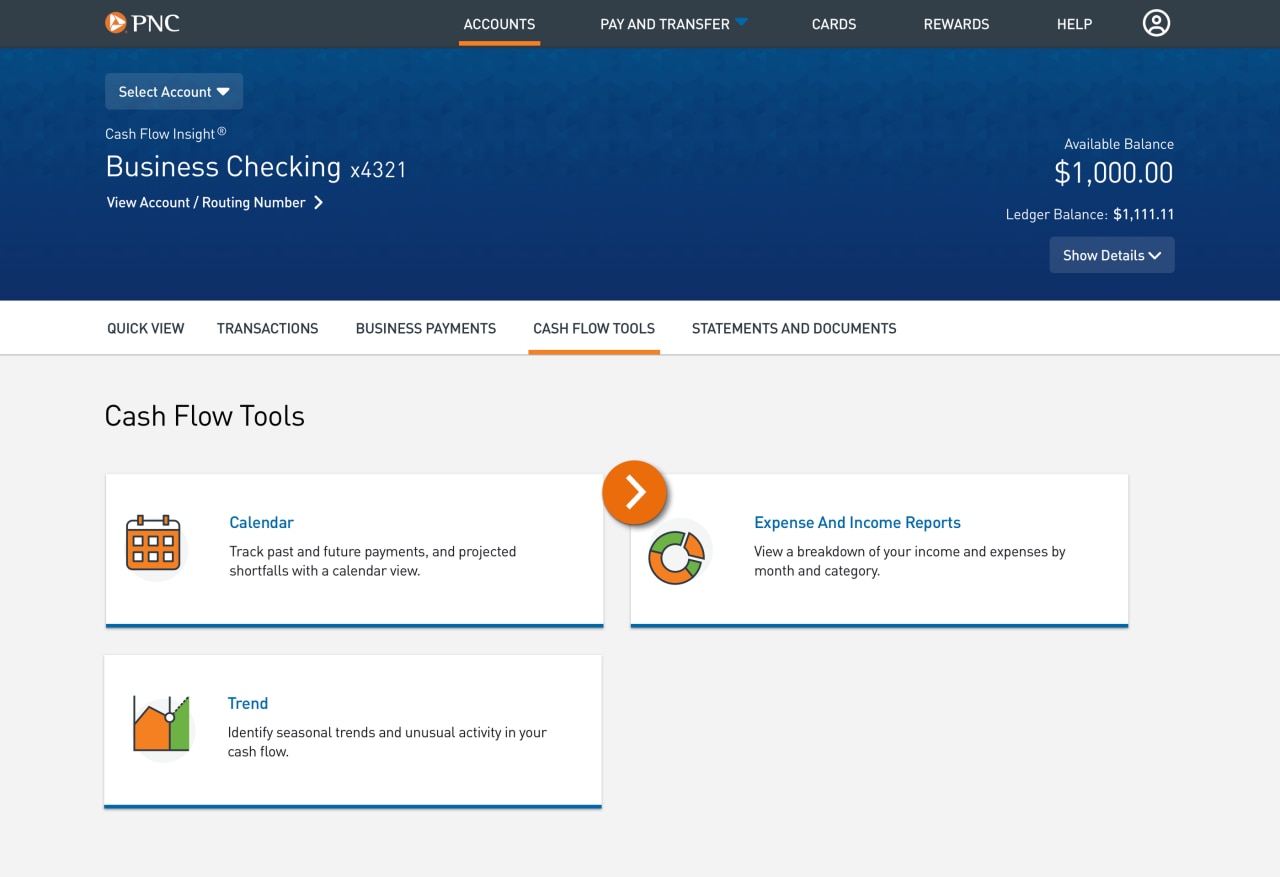Navigate to the Rewards section
Screen dimensions: 1280x877
[956, 24]
